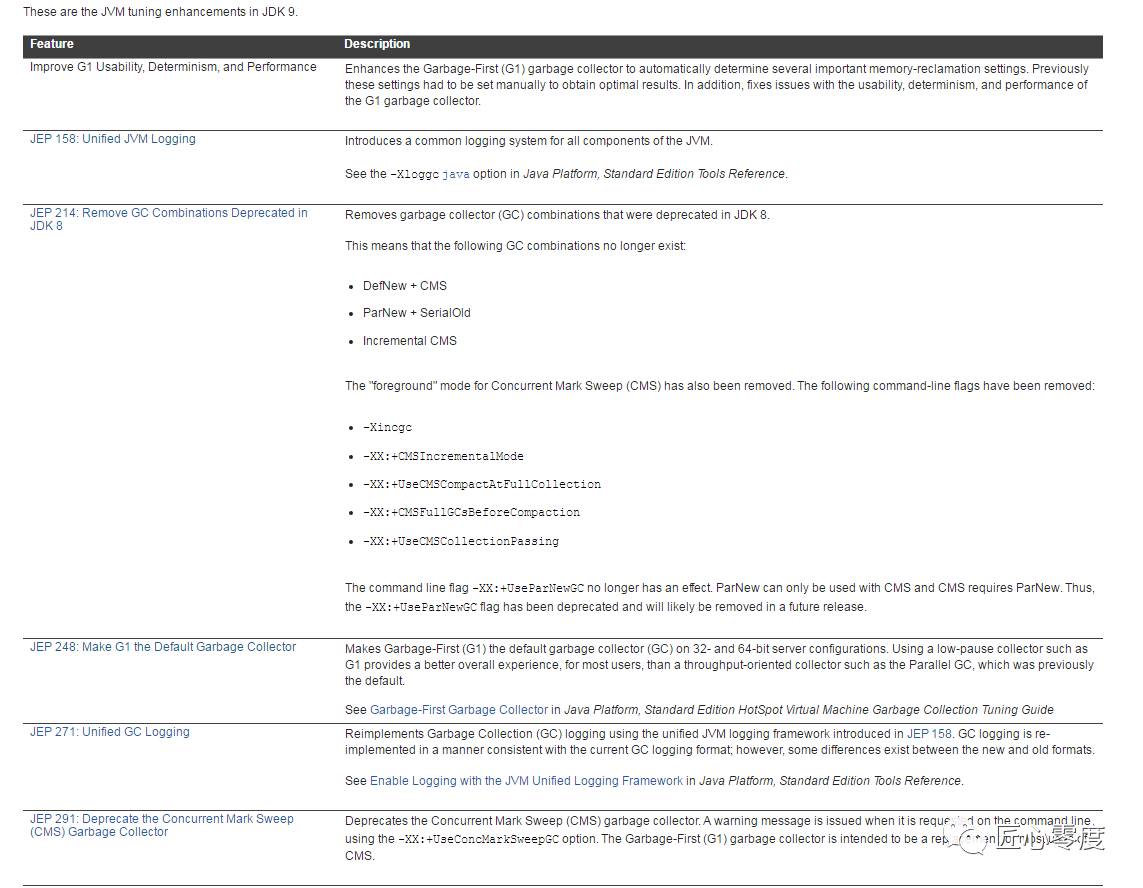Click 'Removes garbage collector (GC) combinations' sentence
Screen dimensions: 1143x888
tap(557, 215)
